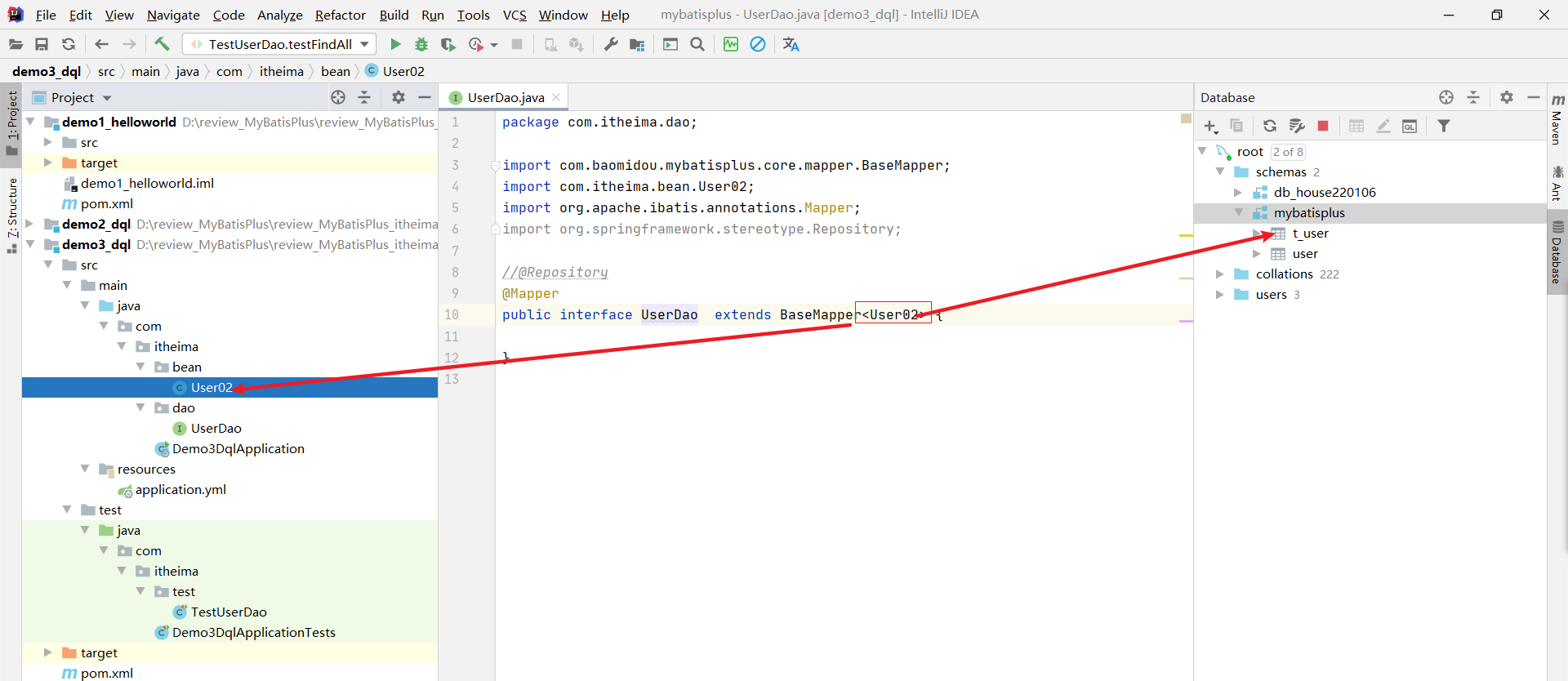Select application.yml in the Project tree

click(180, 489)
